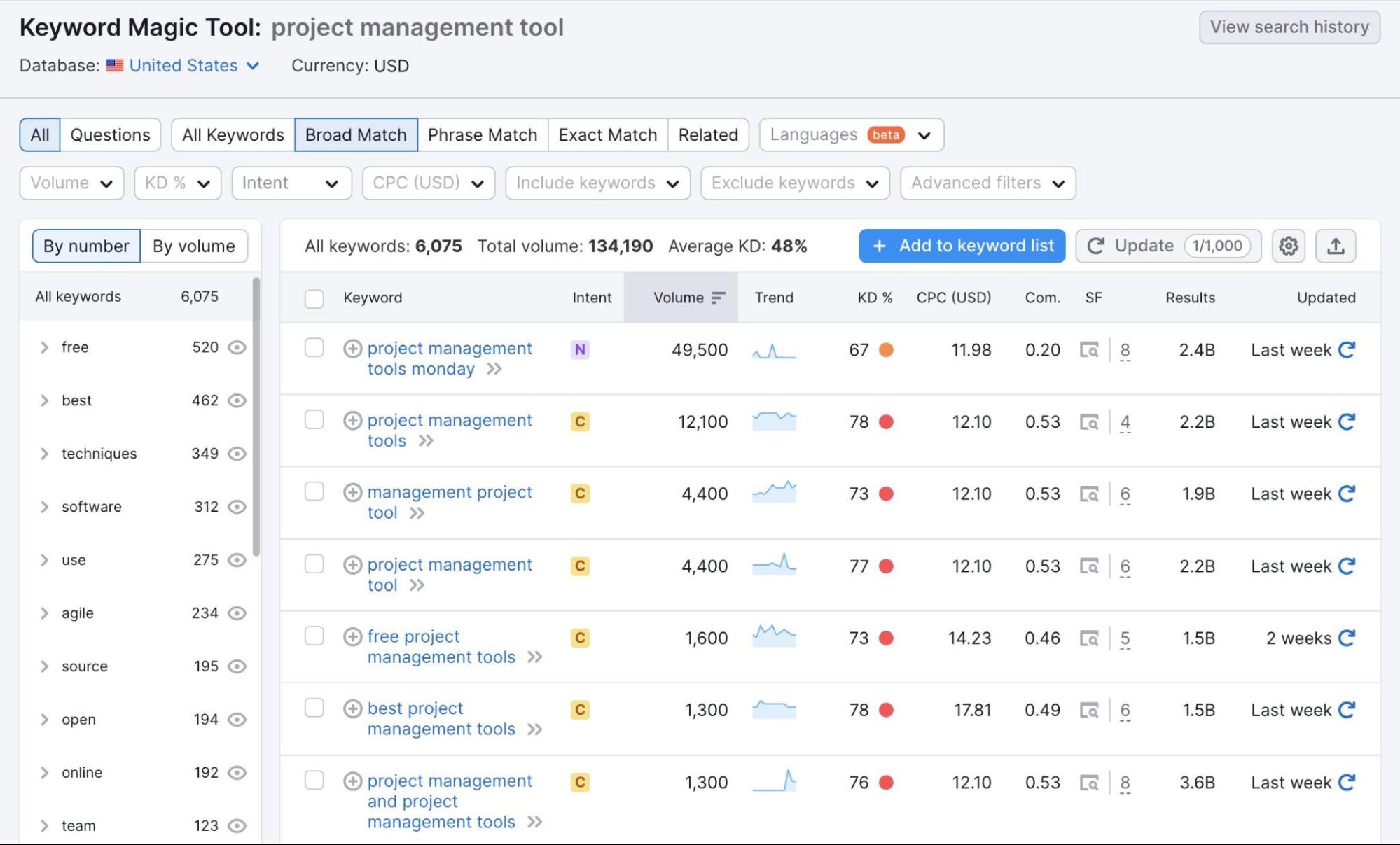Open 'best project management tools' with the arrows icon
1400x845 pixels.
coord(536,729)
